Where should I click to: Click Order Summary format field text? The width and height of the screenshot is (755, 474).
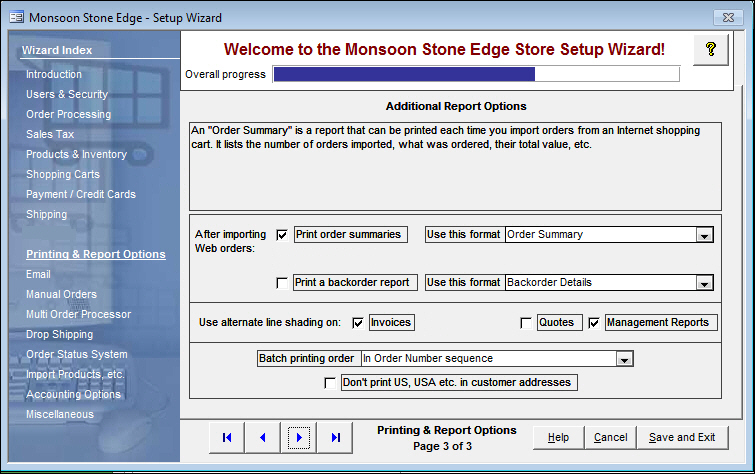click(x=601, y=235)
